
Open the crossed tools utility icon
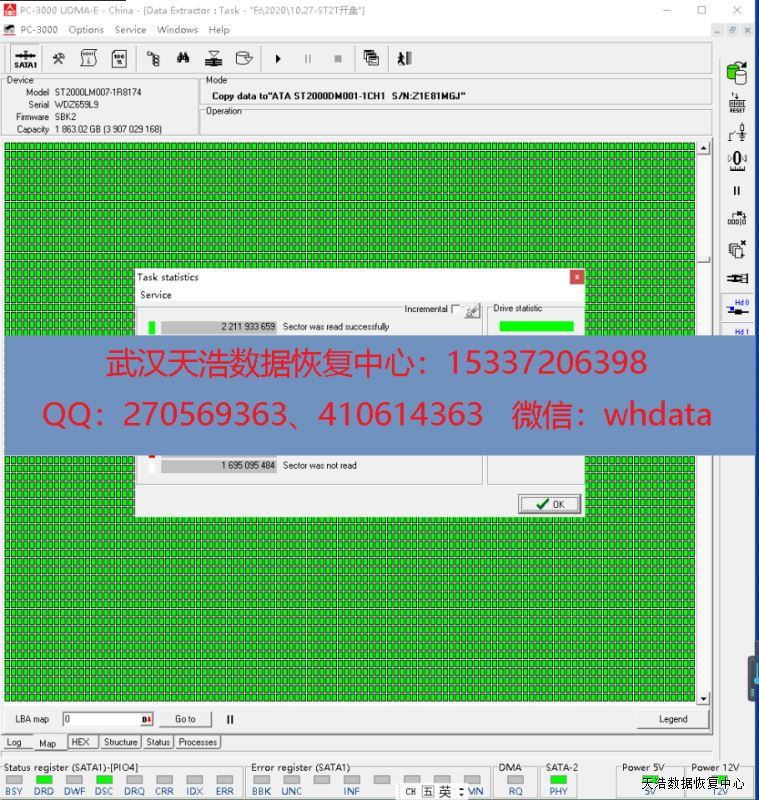point(59,59)
